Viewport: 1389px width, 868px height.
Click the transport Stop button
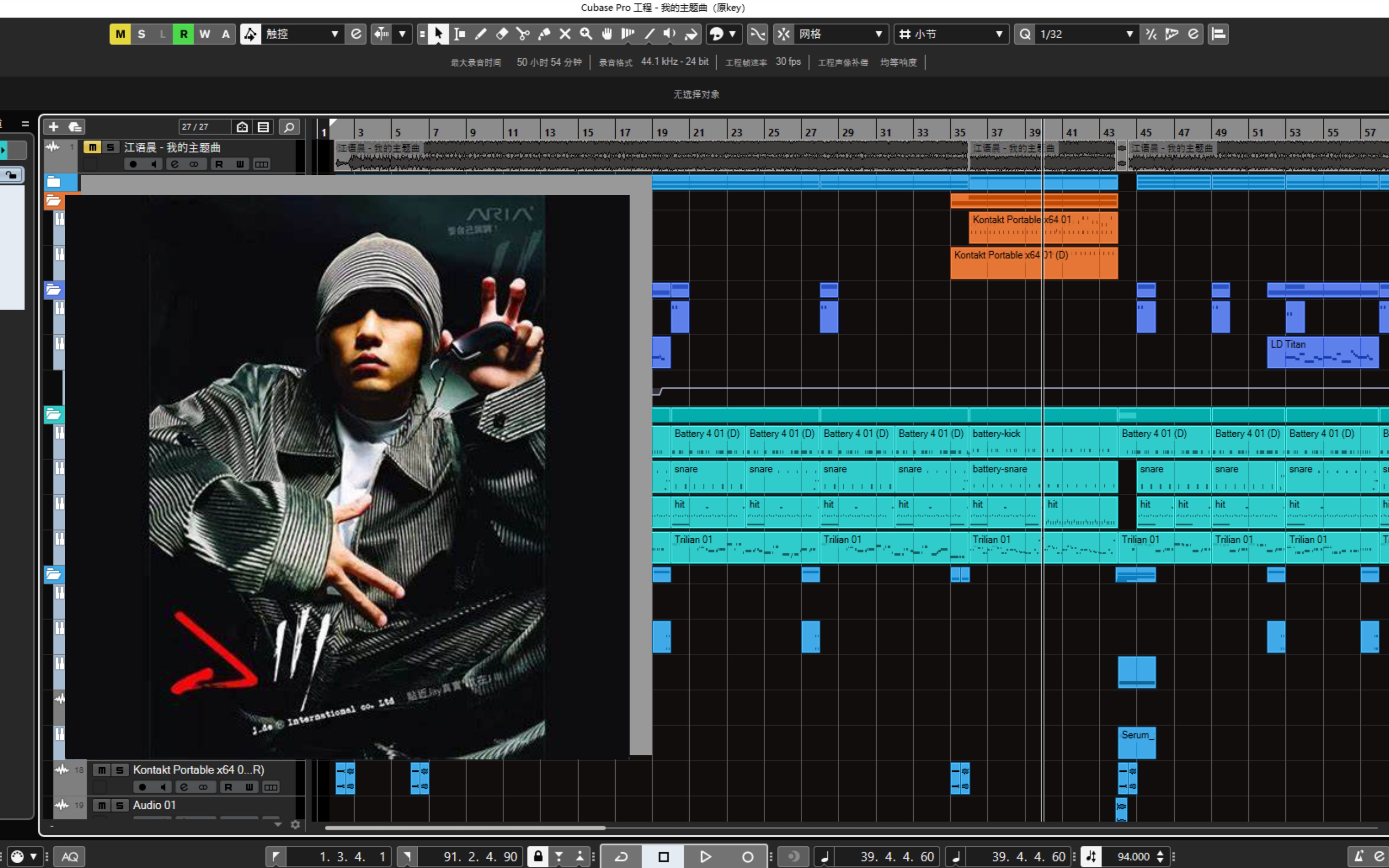[663, 857]
